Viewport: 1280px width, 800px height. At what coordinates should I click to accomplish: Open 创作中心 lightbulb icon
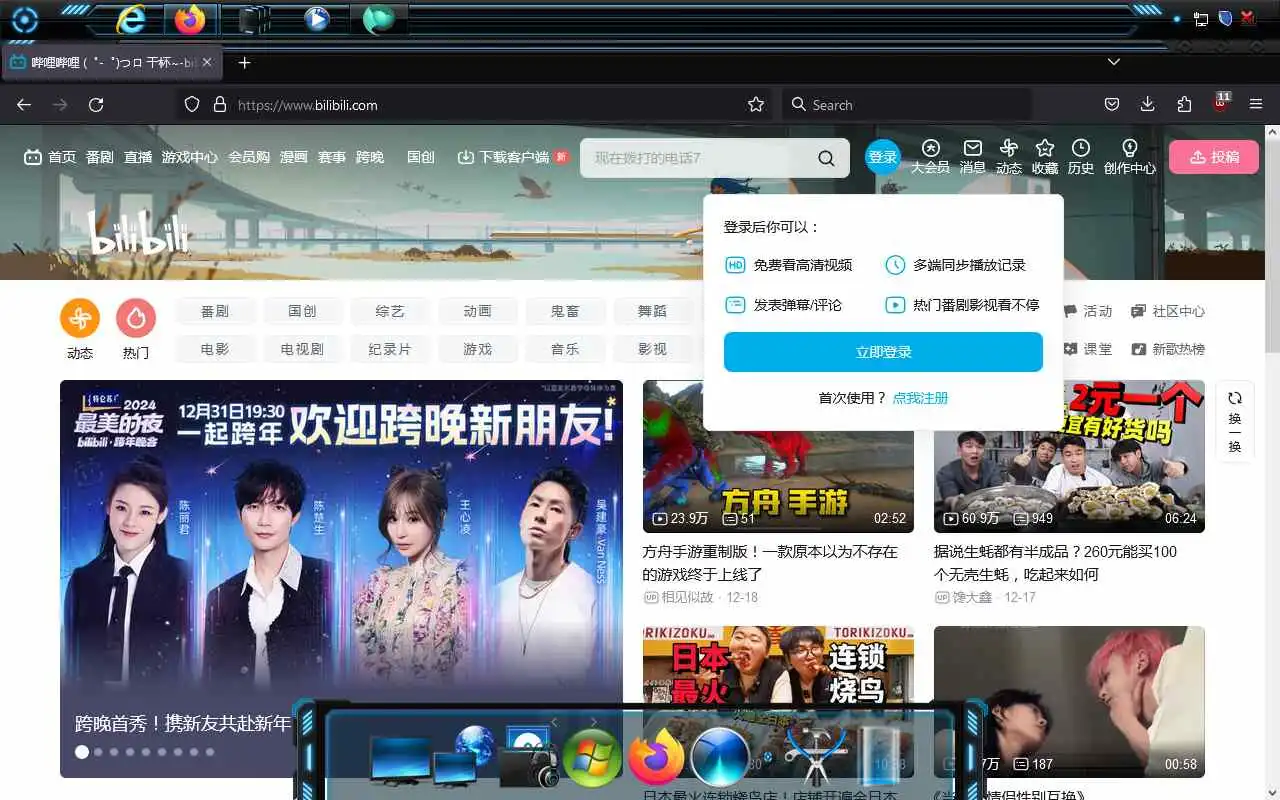tap(1130, 157)
